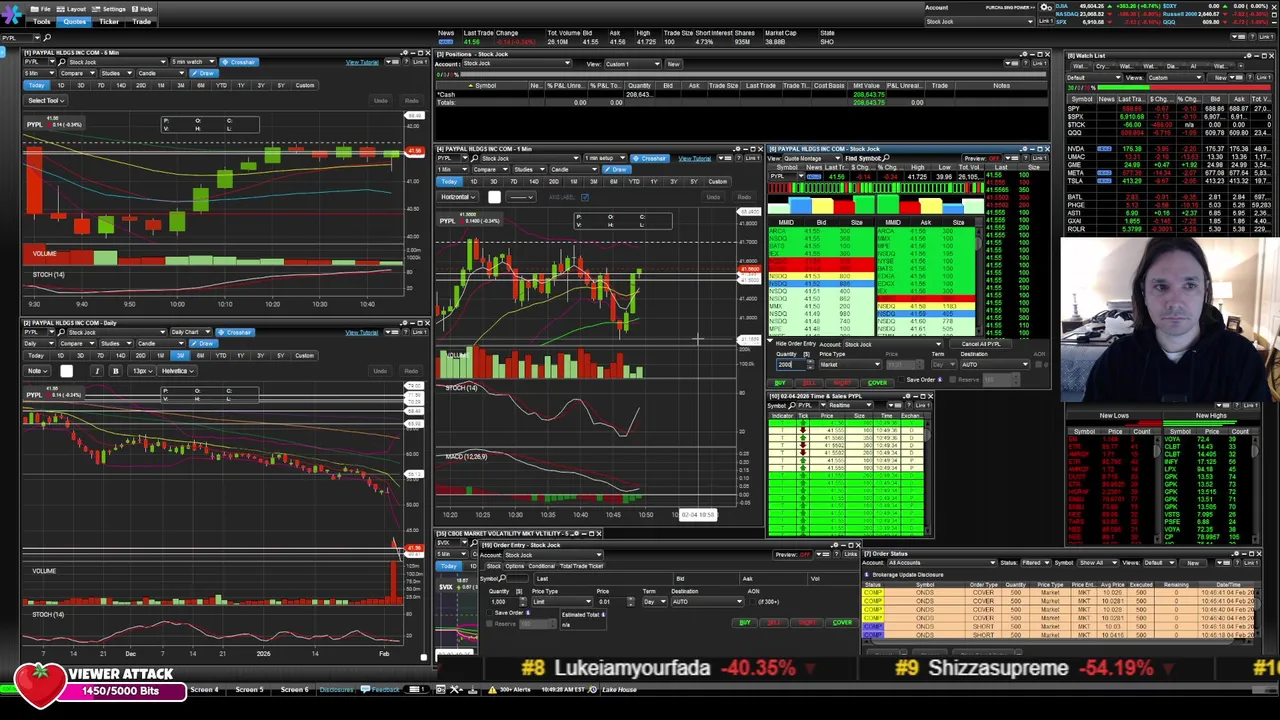Toggle Crosshair in the 1 Min chart

tap(650, 158)
